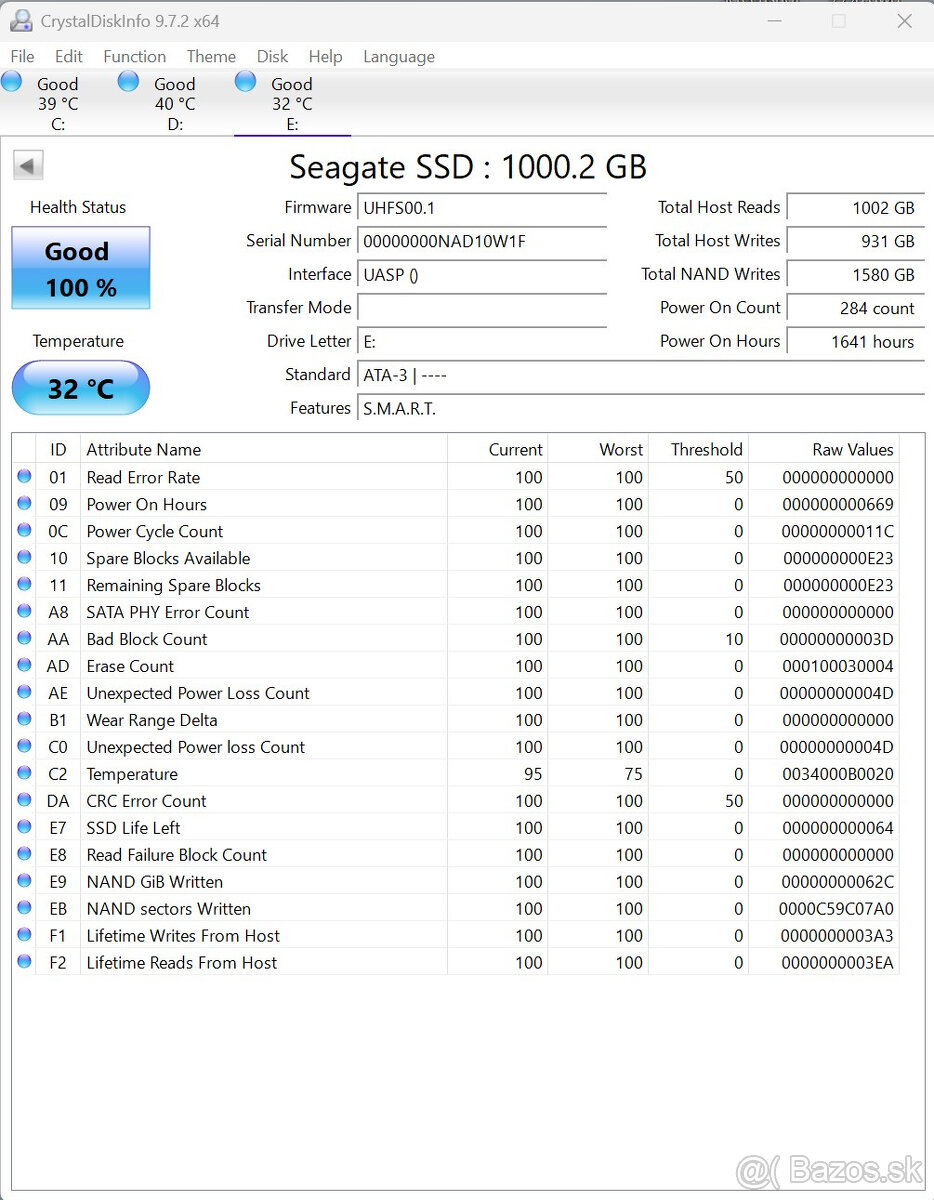Click the 32 °C temperature button

(81, 388)
